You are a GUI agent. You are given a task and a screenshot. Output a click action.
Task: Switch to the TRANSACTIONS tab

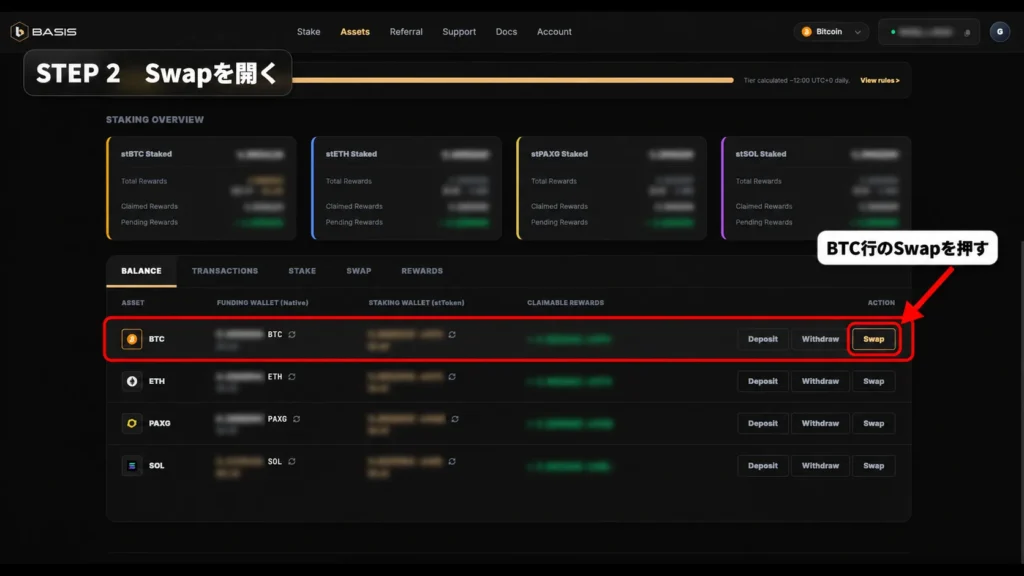point(225,271)
